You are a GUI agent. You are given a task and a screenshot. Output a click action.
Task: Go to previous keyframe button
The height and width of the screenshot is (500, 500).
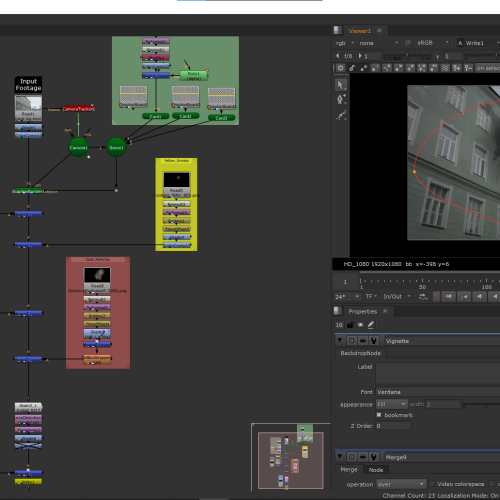464,296
